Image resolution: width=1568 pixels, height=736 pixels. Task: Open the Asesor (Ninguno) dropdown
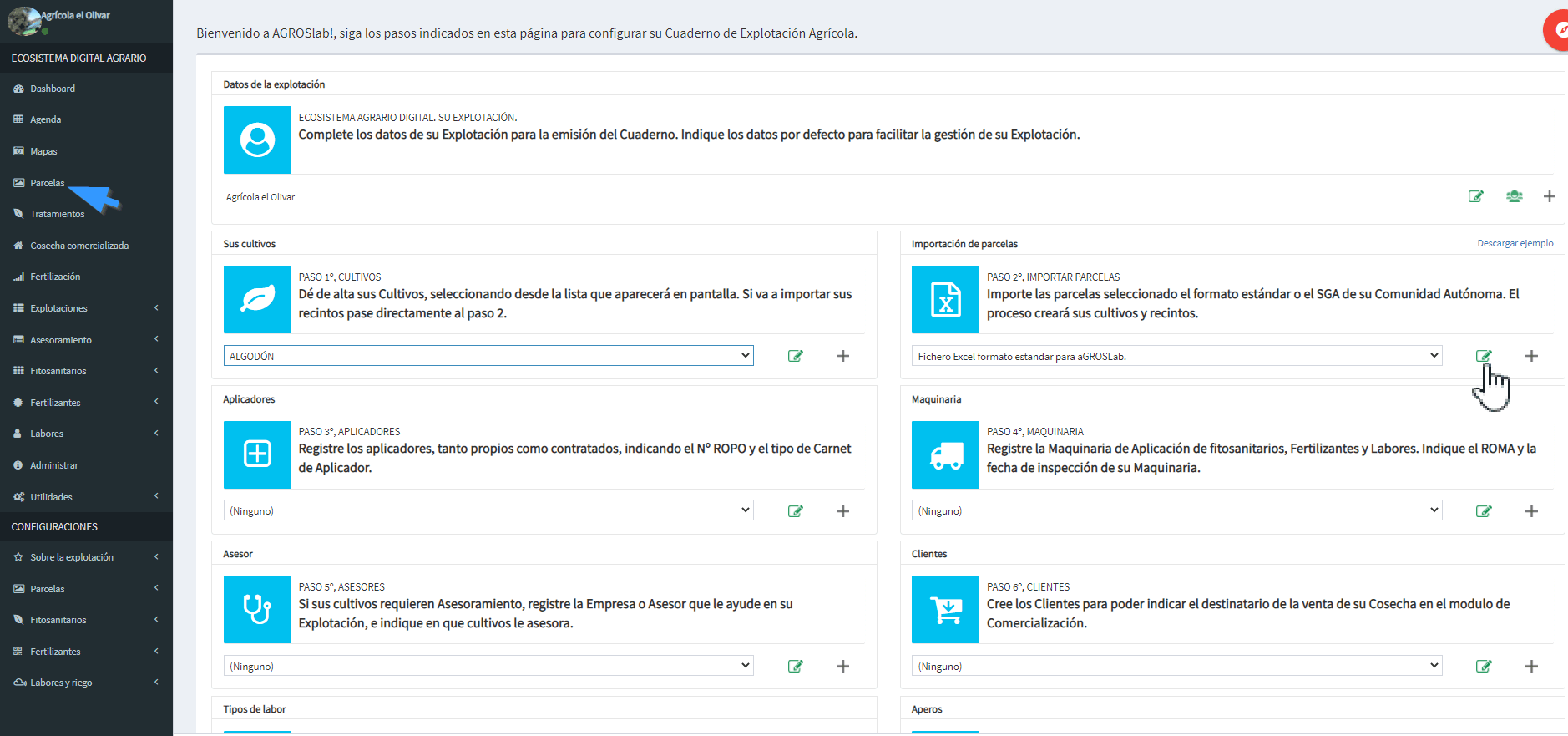click(x=488, y=666)
